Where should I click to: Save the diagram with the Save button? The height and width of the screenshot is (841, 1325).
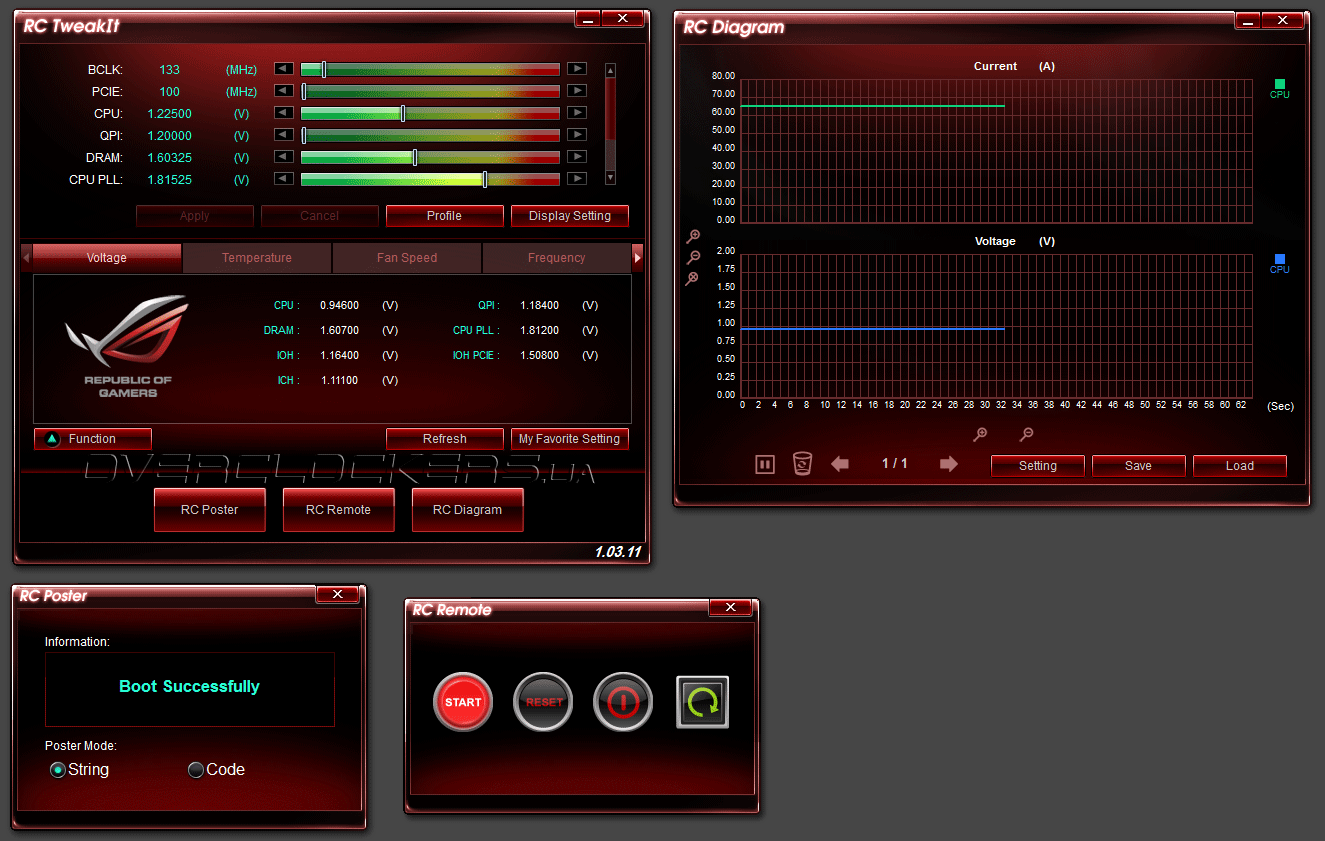[1139, 466]
